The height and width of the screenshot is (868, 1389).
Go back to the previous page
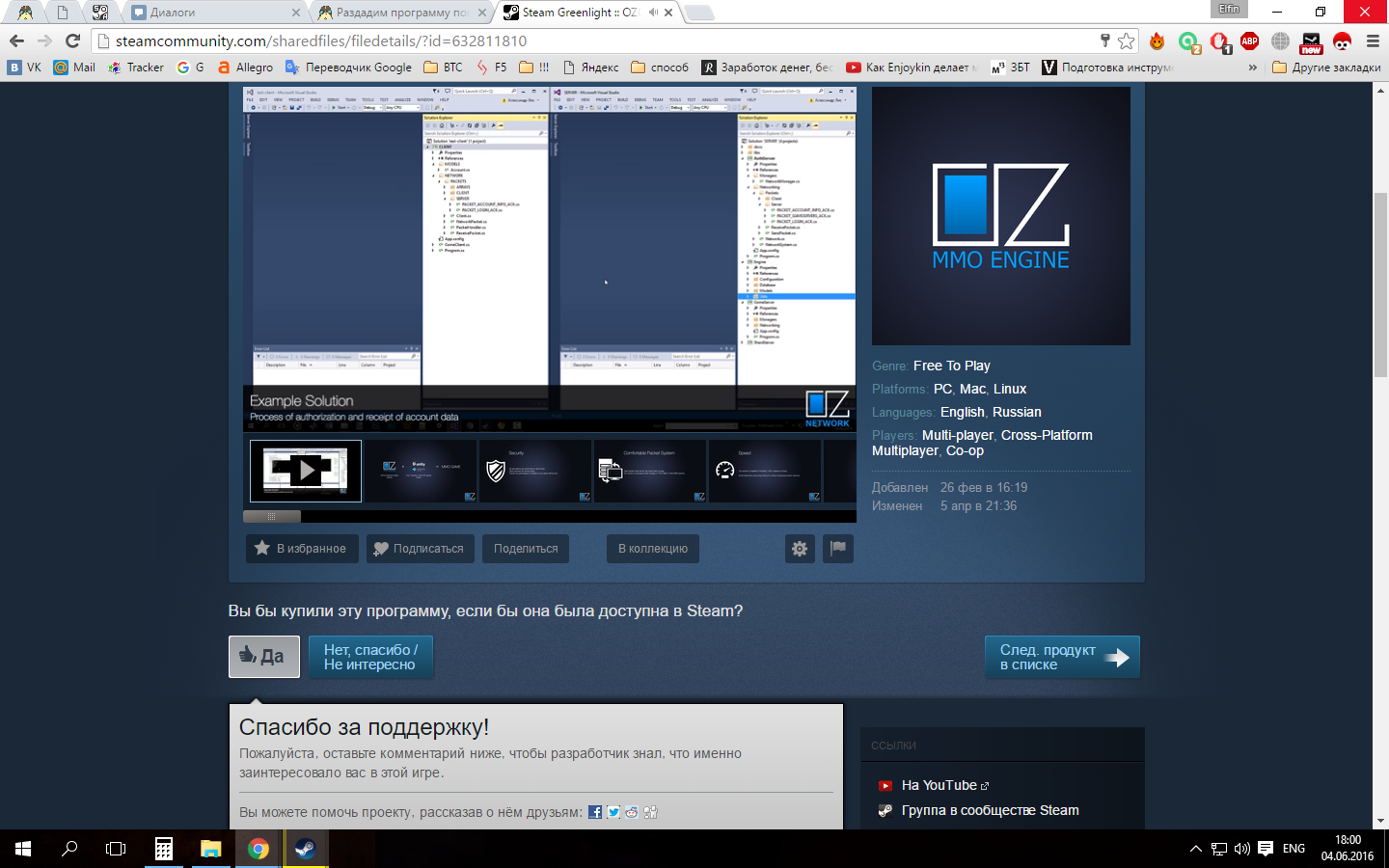coord(16,41)
